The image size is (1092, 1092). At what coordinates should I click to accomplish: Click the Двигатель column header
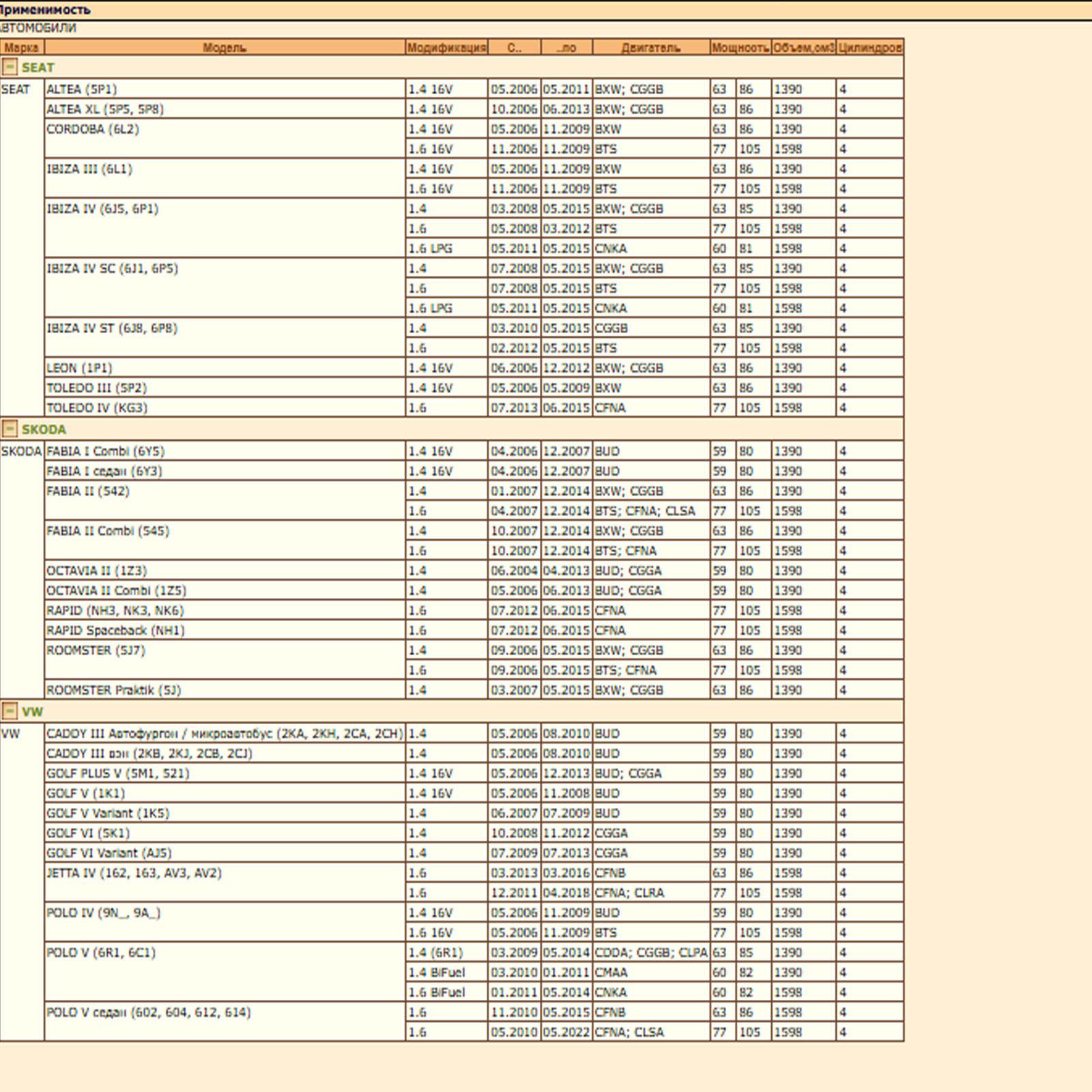[650, 48]
